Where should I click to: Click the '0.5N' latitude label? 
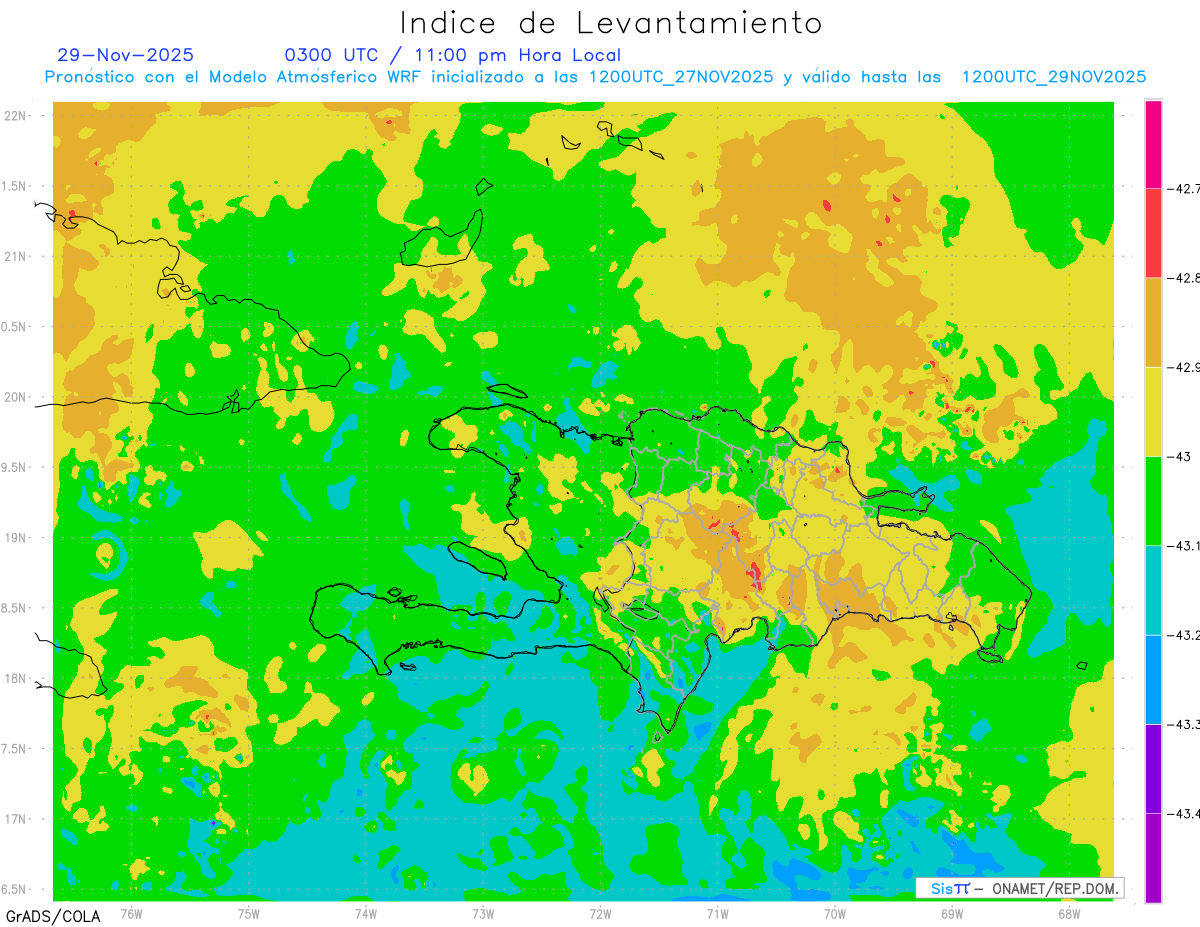click(x=15, y=327)
